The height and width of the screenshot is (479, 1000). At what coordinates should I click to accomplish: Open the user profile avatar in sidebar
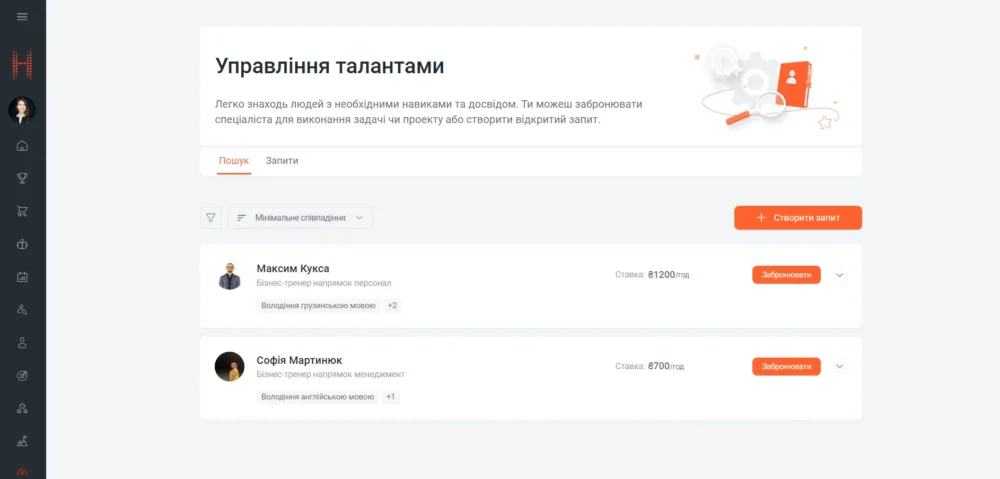tap(22, 110)
